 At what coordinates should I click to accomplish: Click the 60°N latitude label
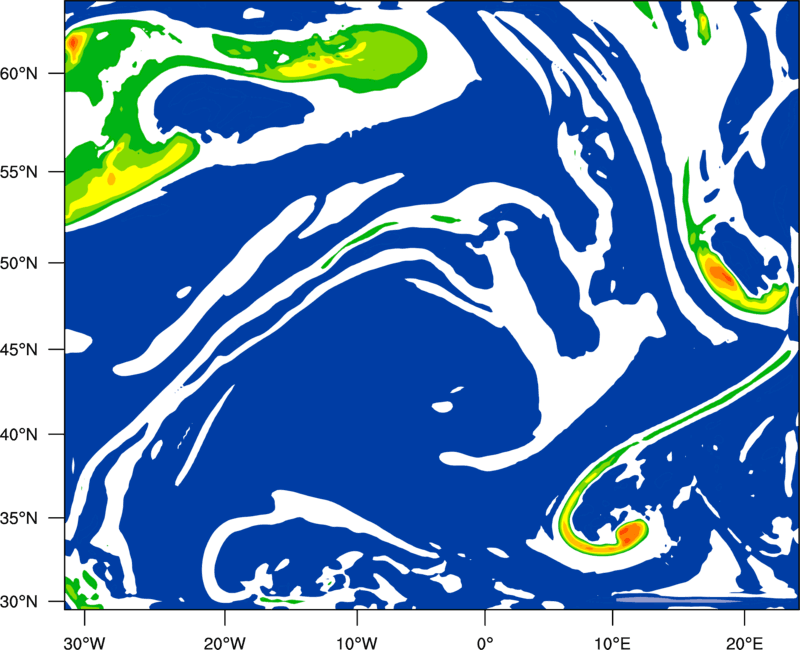(x=19, y=73)
